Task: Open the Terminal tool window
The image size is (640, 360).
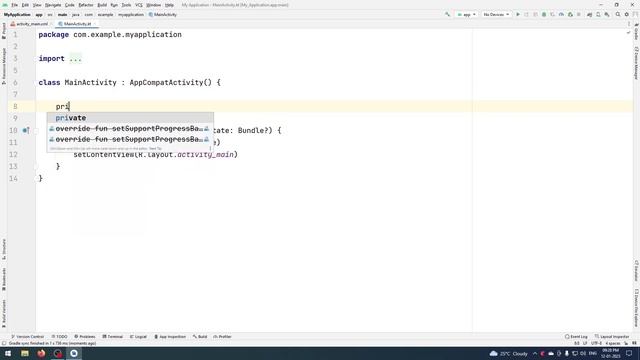Action: click(x=113, y=337)
